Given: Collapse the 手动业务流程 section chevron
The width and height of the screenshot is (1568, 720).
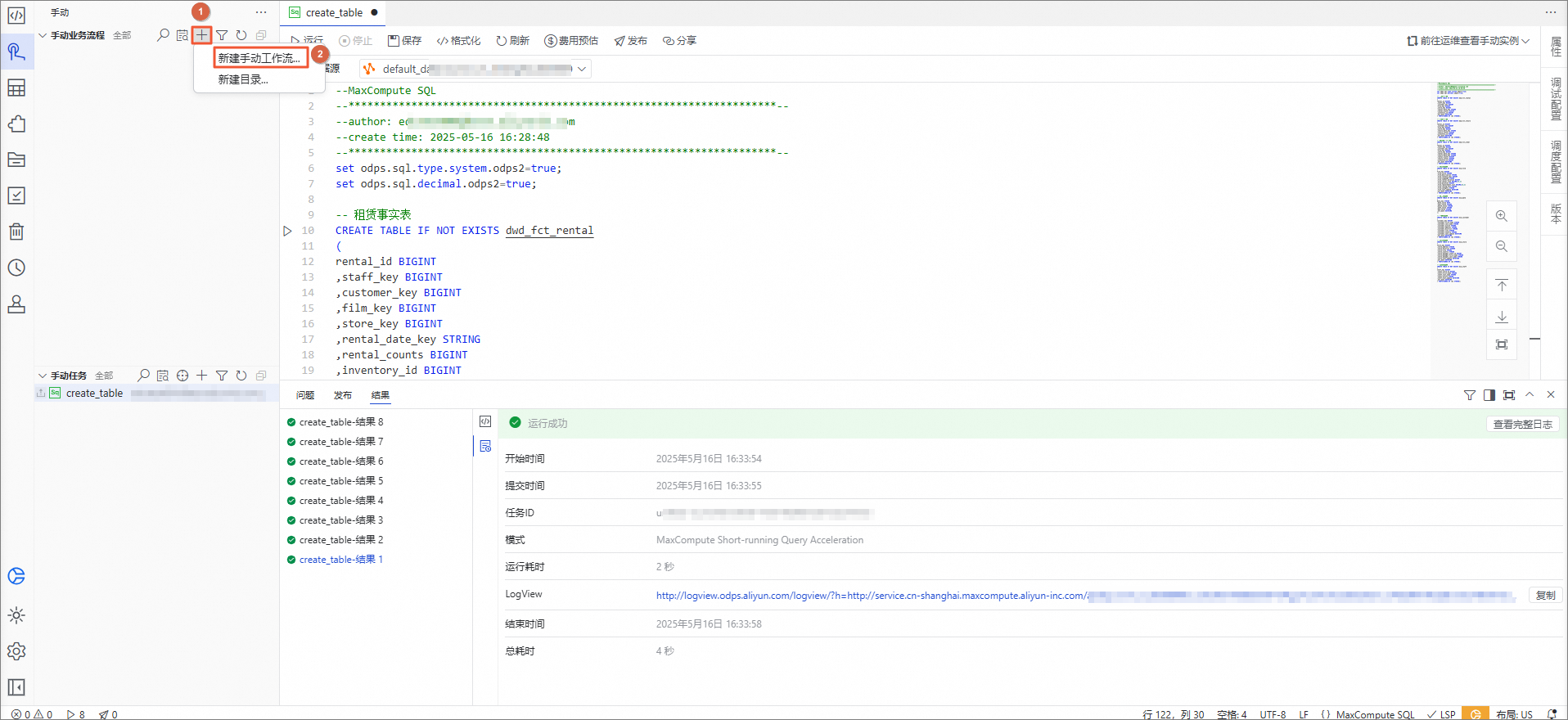Looking at the screenshot, I should tap(43, 35).
